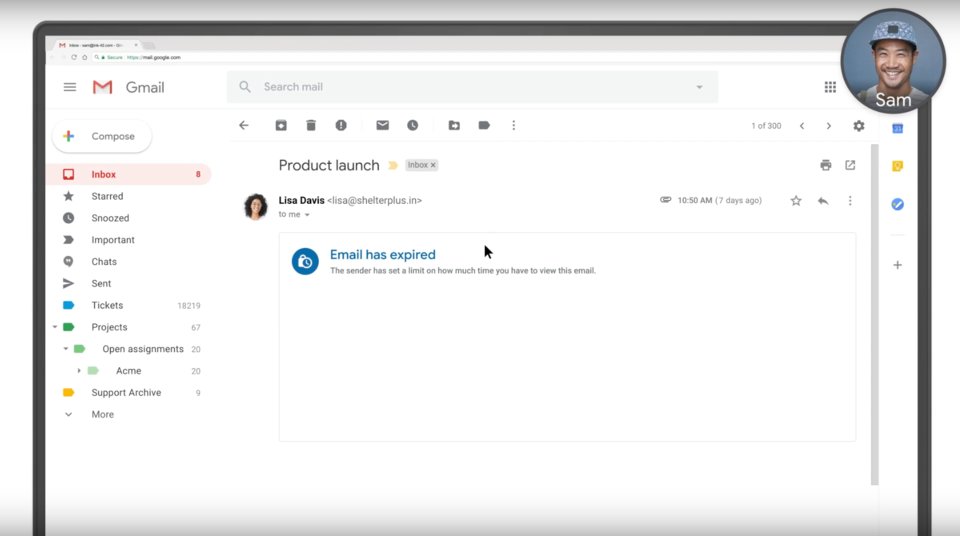
Task: Delete this email with trash icon
Action: click(x=311, y=126)
